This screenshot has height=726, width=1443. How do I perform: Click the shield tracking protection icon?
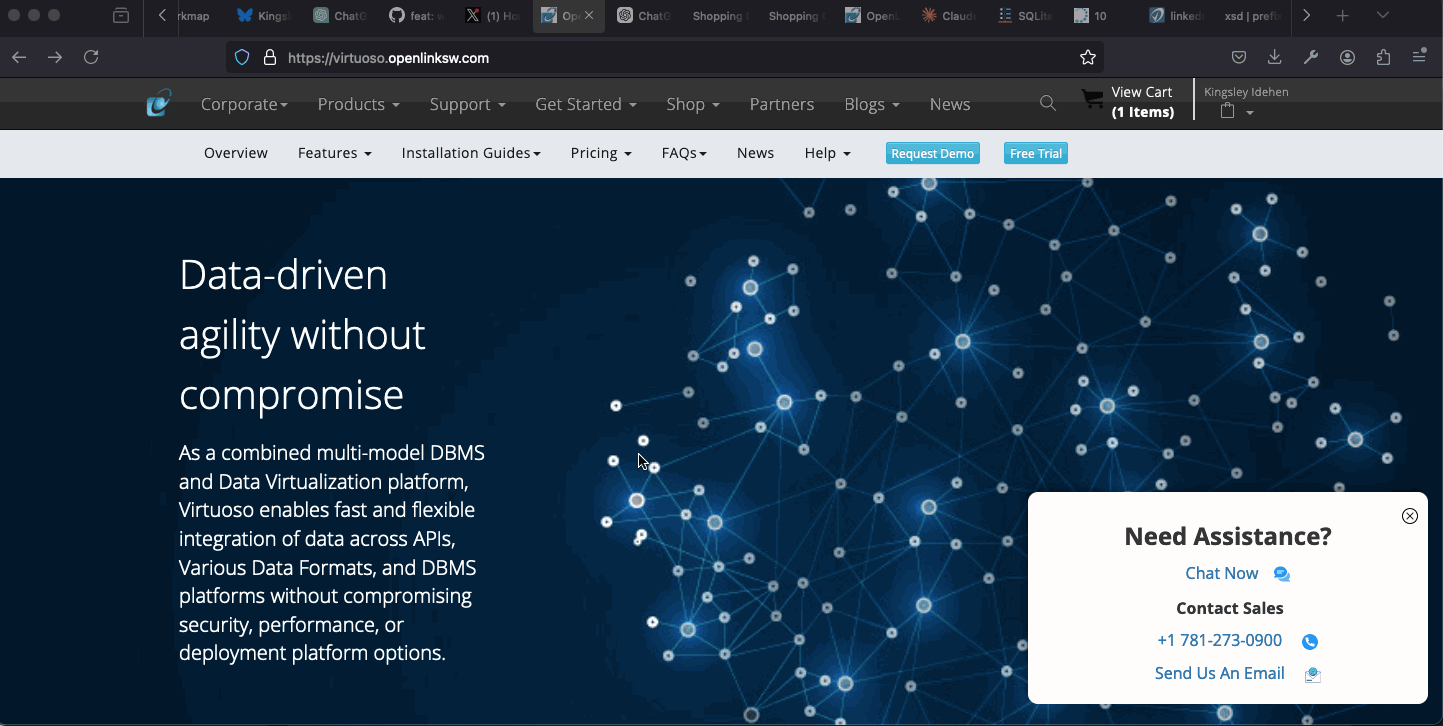point(242,58)
